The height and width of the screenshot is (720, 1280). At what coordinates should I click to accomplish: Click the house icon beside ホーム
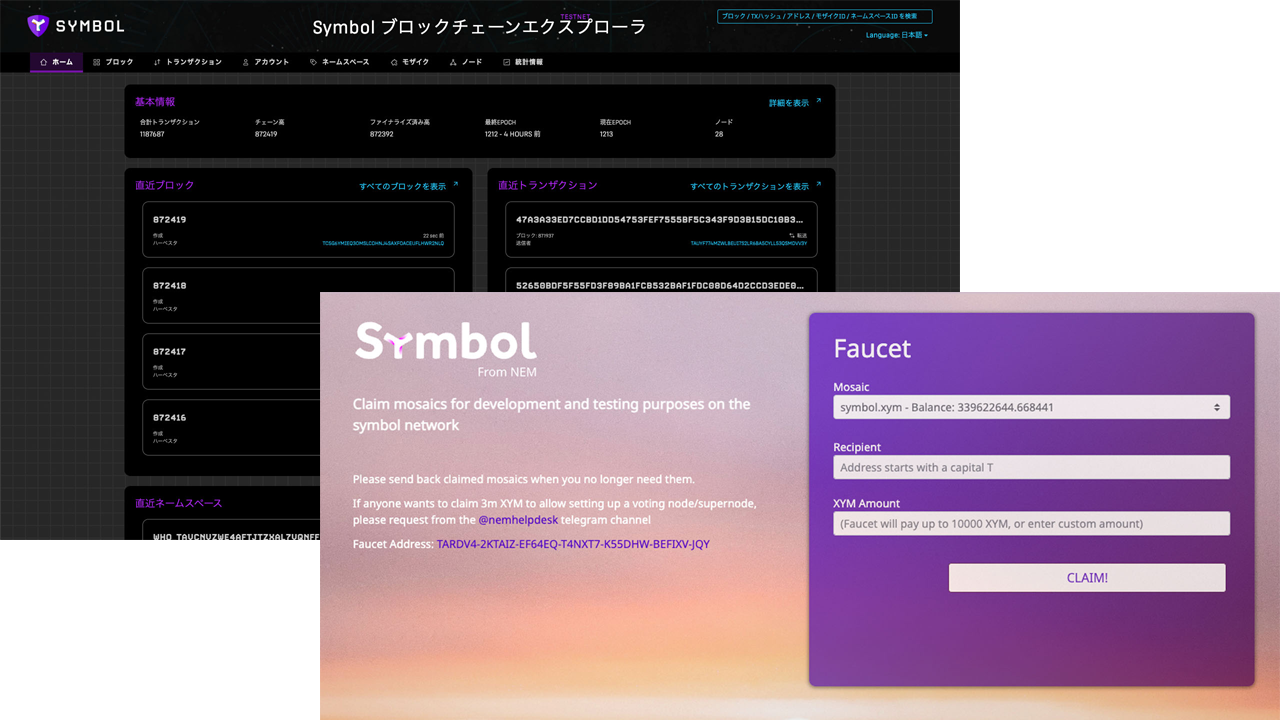click(44, 62)
